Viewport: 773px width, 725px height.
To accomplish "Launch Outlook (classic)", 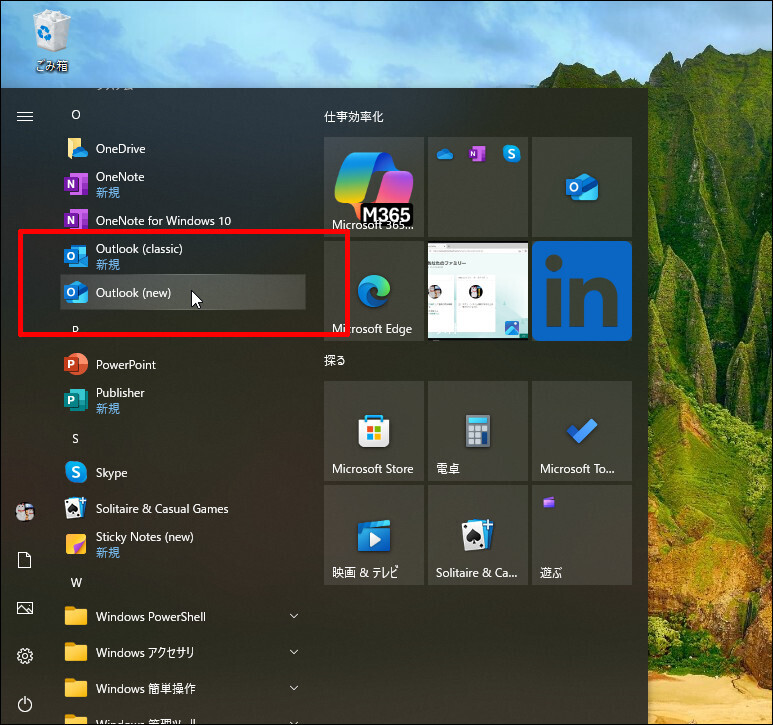I will coord(183,256).
